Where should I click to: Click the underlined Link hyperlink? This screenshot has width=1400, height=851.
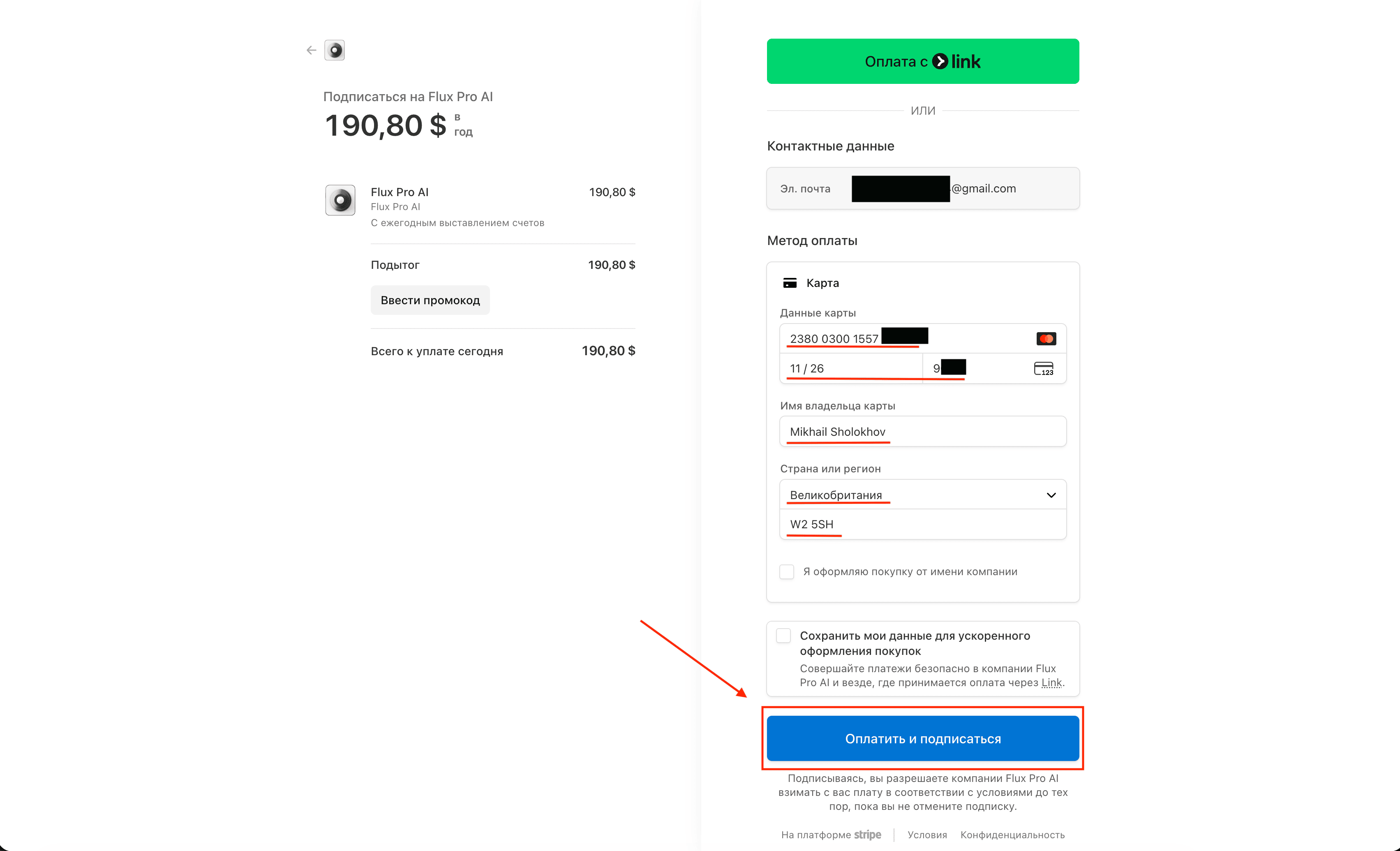[1051, 683]
